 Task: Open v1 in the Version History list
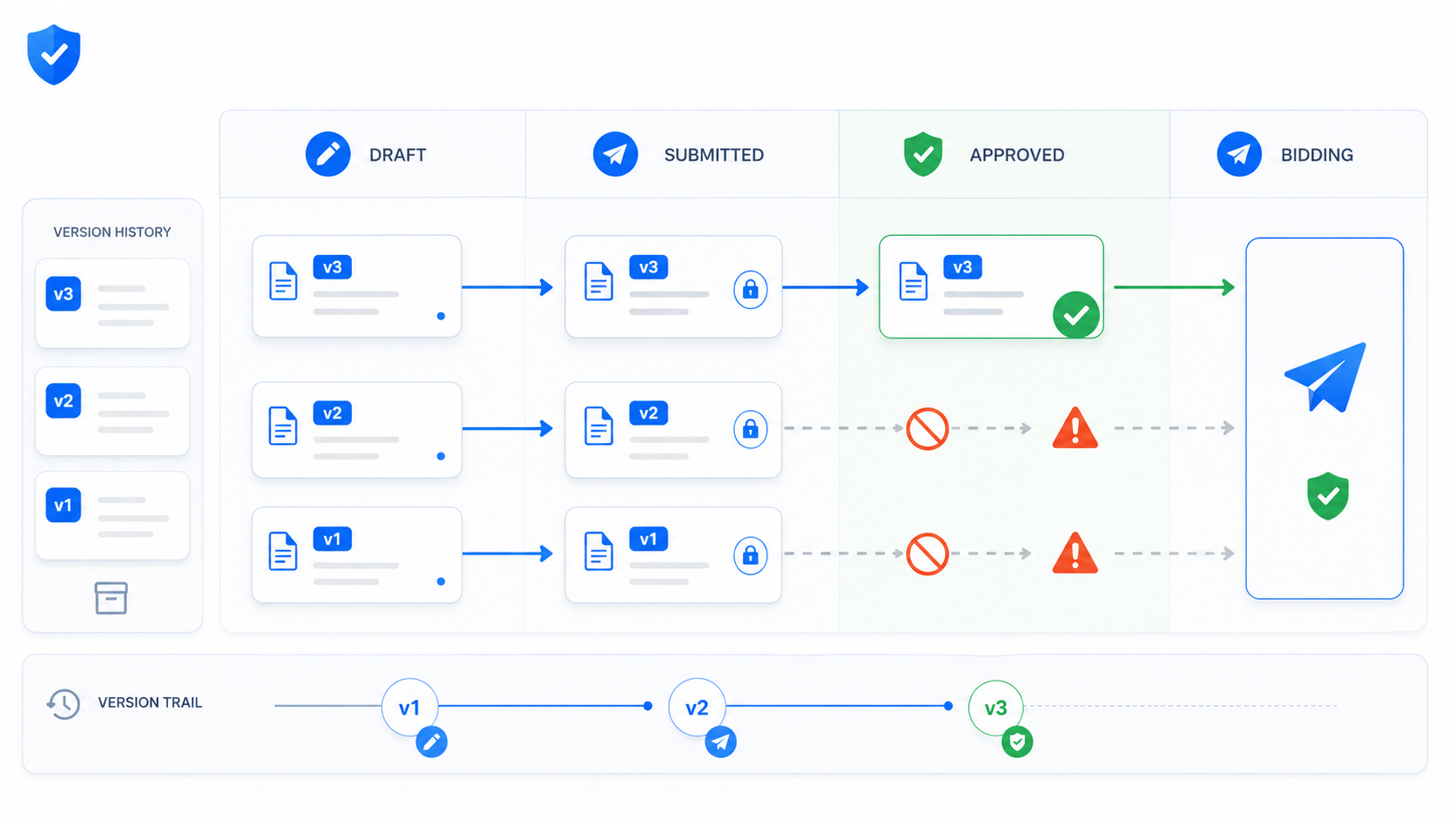pyautogui.click(x=112, y=515)
